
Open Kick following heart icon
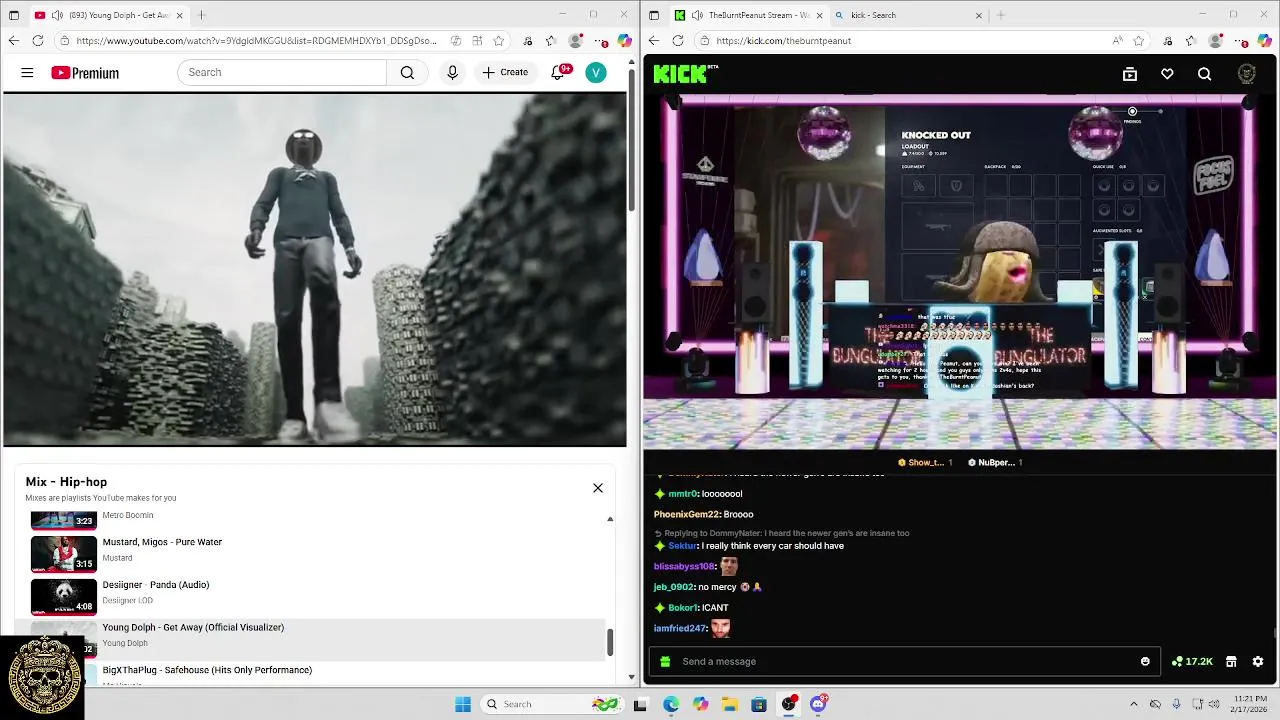click(x=1167, y=74)
